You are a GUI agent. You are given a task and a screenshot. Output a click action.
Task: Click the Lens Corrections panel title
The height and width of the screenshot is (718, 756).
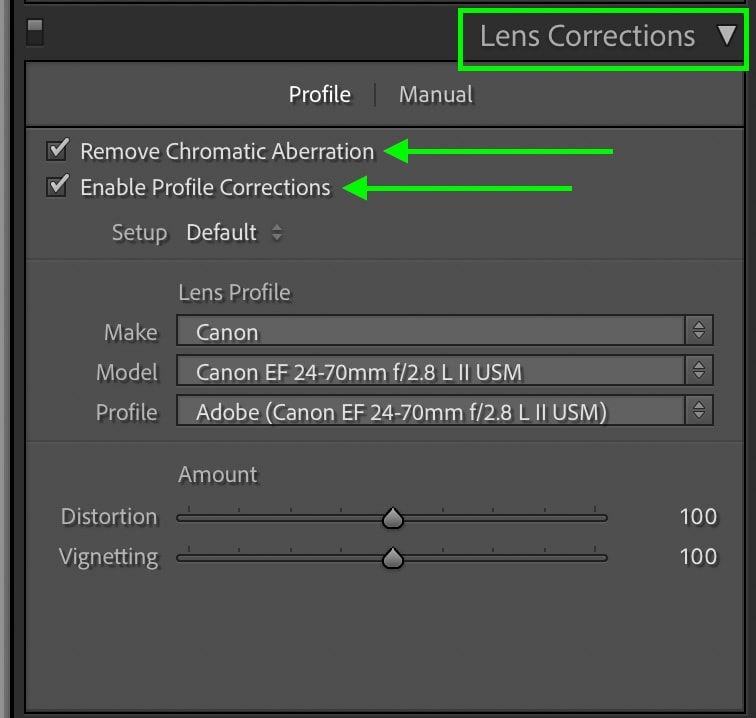click(x=587, y=36)
